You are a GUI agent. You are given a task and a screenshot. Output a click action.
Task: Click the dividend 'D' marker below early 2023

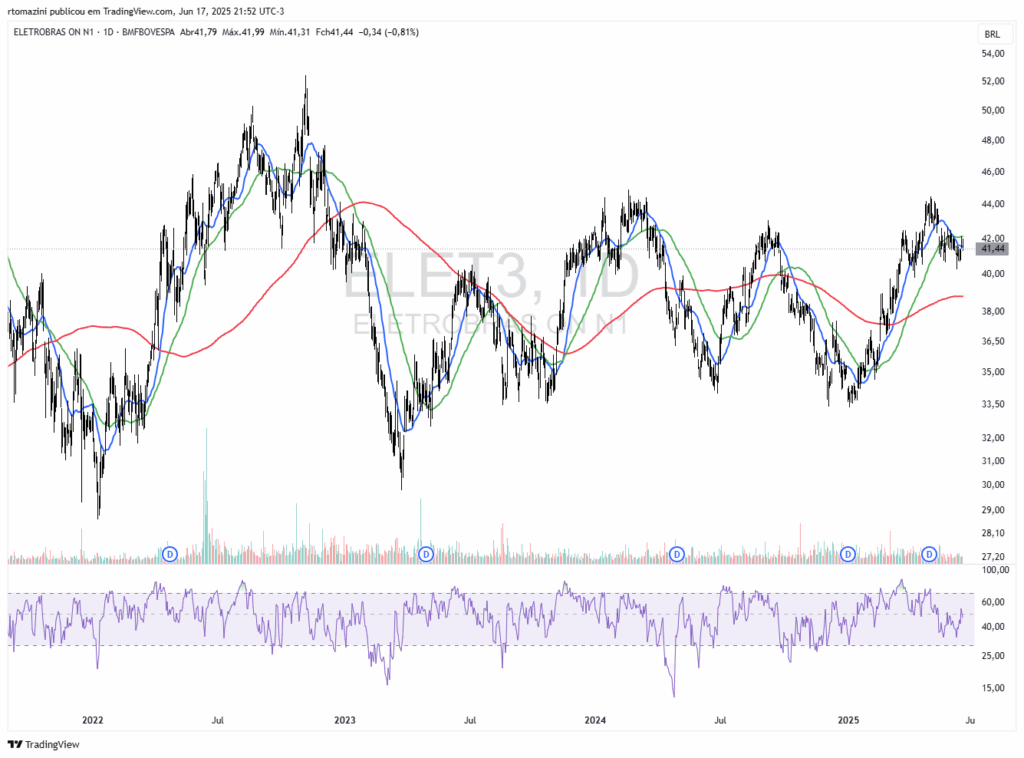pos(426,553)
